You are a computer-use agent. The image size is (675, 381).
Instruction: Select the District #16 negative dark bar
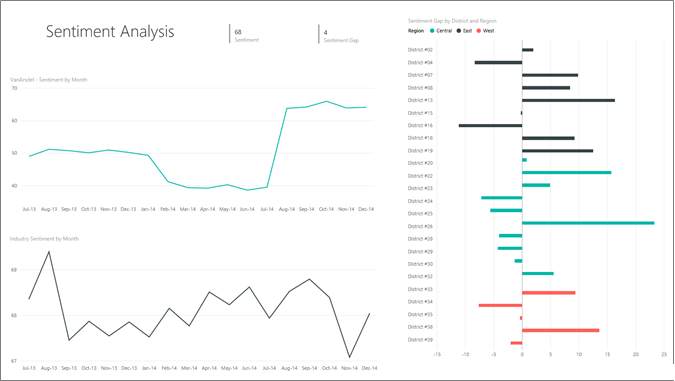click(x=490, y=126)
